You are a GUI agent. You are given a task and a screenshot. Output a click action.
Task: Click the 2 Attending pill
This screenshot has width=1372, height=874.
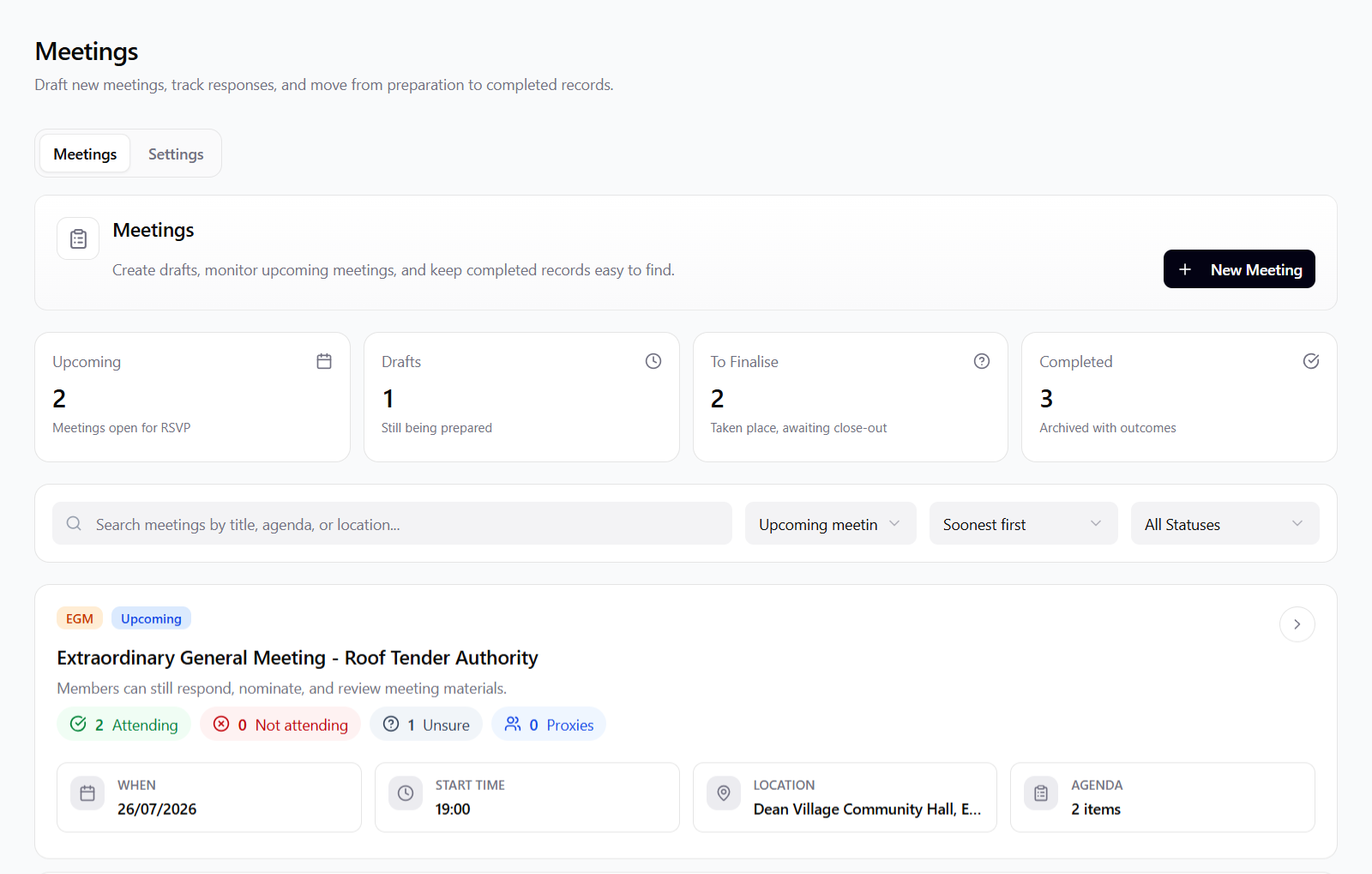tap(124, 725)
